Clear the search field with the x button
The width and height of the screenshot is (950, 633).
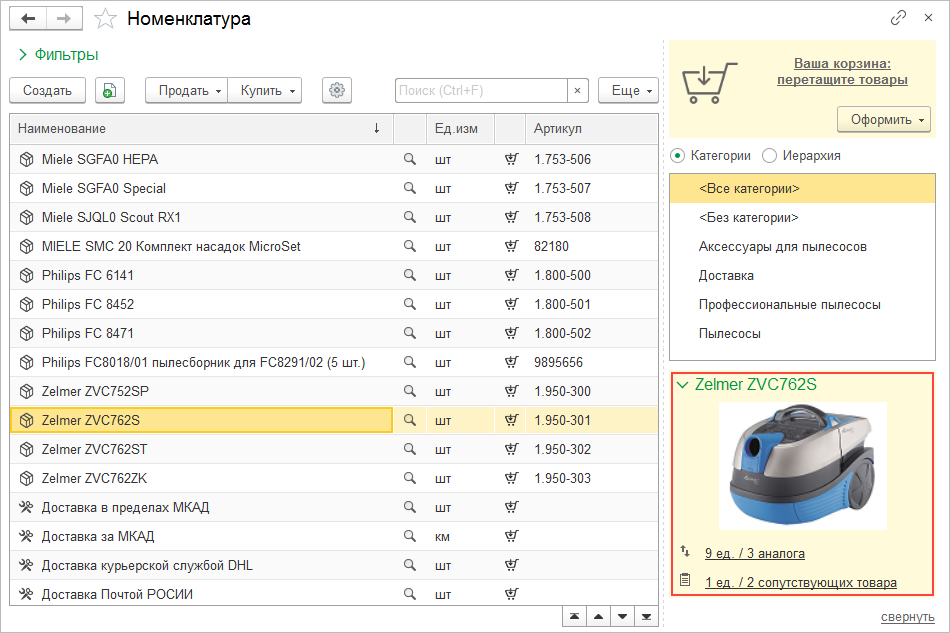pos(577,90)
